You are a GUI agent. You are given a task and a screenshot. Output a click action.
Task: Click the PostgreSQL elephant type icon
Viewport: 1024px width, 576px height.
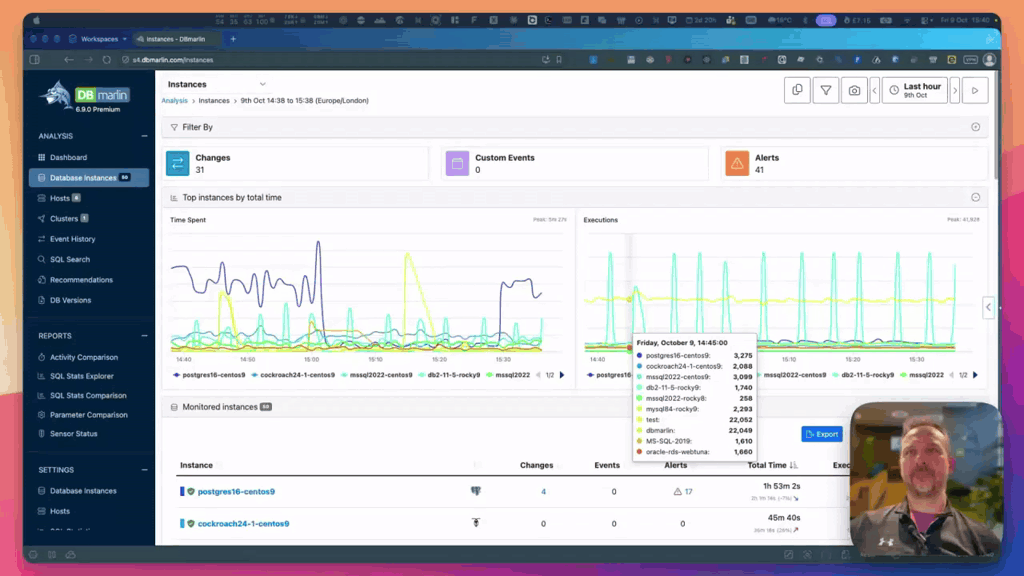(x=476, y=491)
